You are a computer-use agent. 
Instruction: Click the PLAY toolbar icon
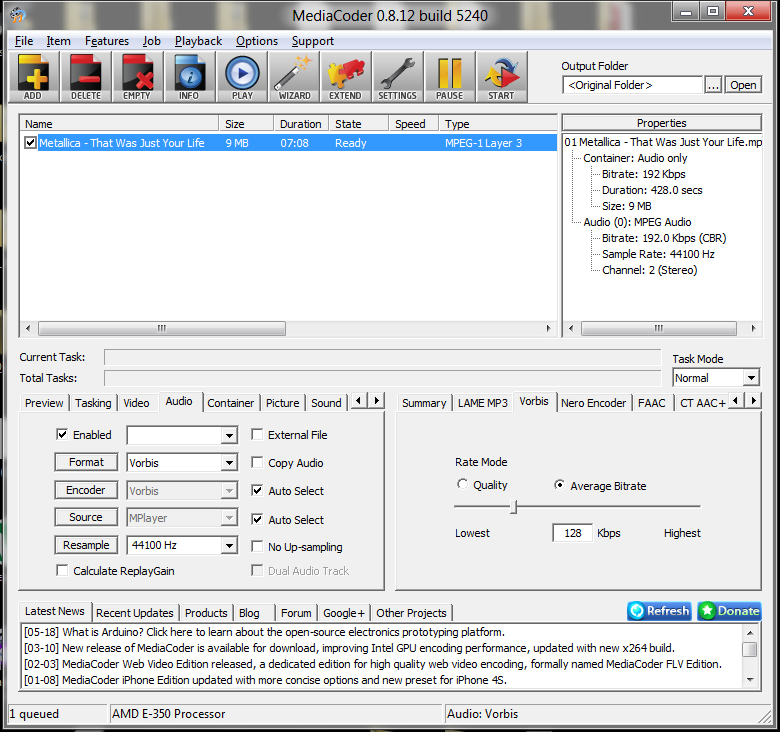pyautogui.click(x=242, y=77)
